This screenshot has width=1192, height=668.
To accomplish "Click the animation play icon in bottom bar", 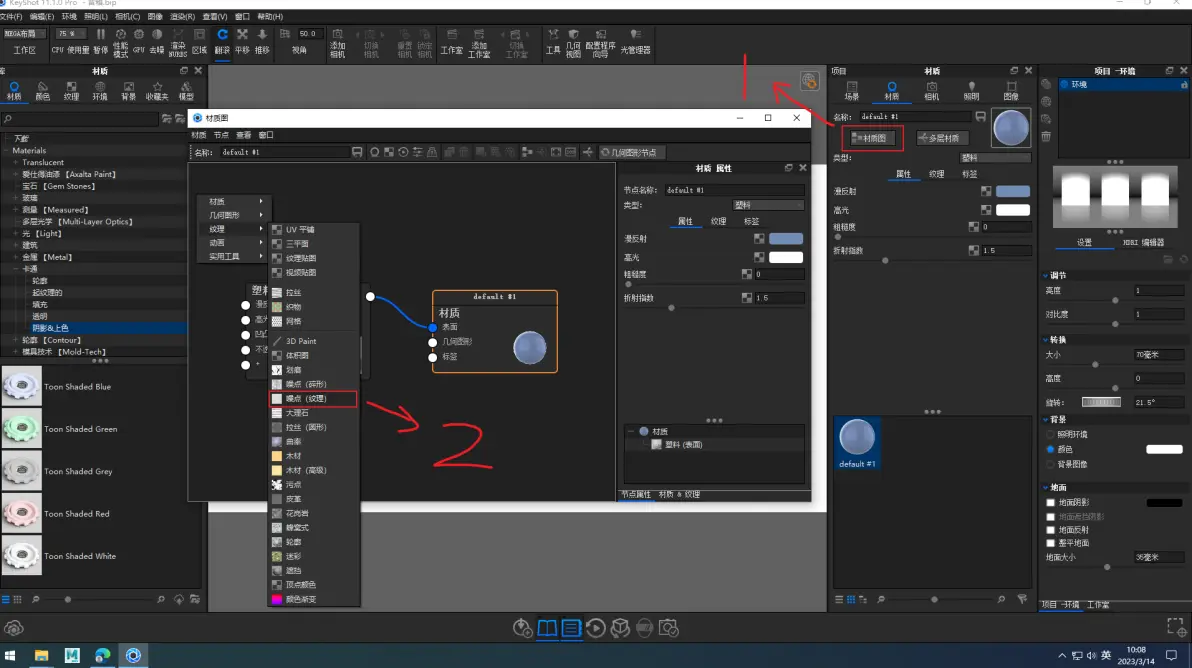I will [x=595, y=628].
